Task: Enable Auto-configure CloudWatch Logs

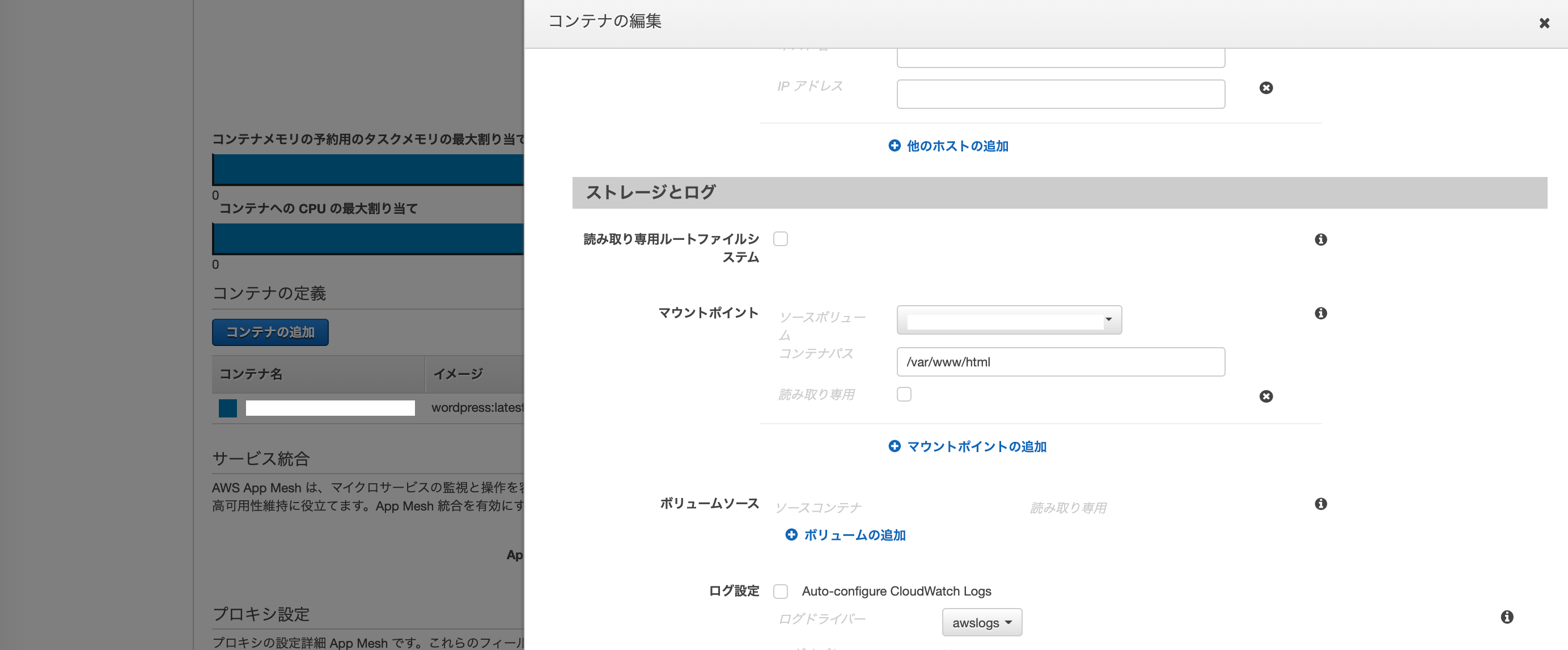Action: click(781, 590)
